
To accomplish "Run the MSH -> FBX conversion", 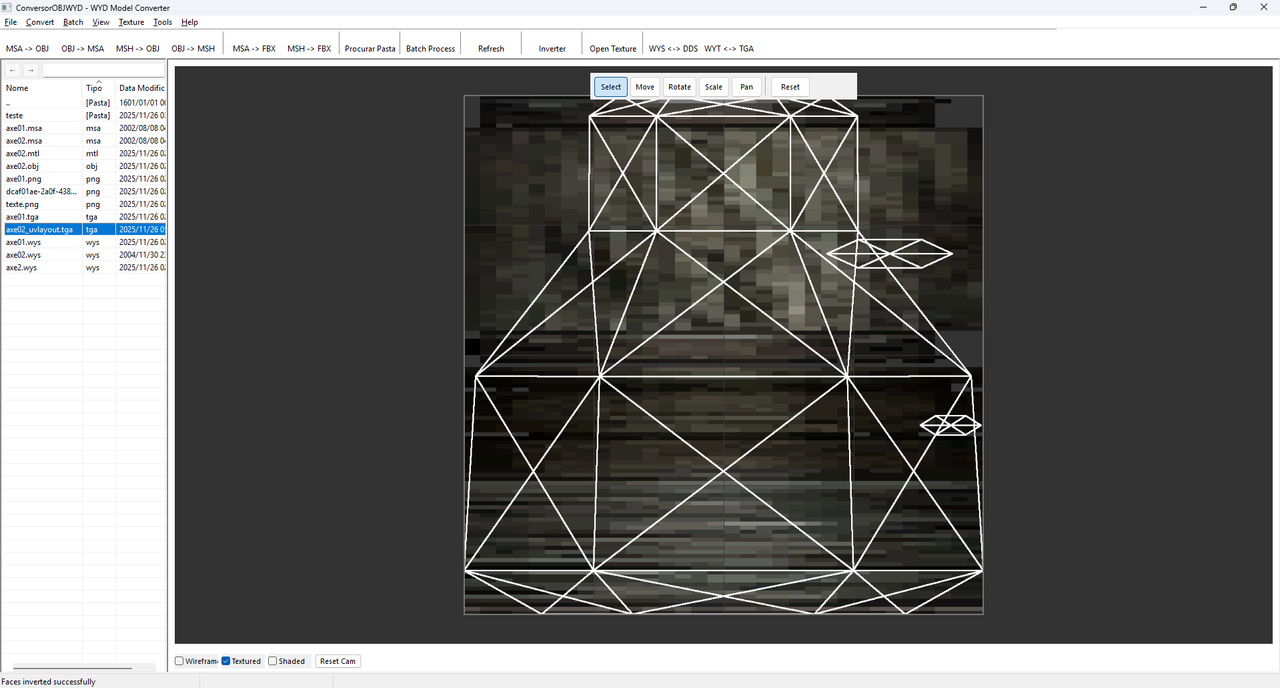I will point(309,48).
